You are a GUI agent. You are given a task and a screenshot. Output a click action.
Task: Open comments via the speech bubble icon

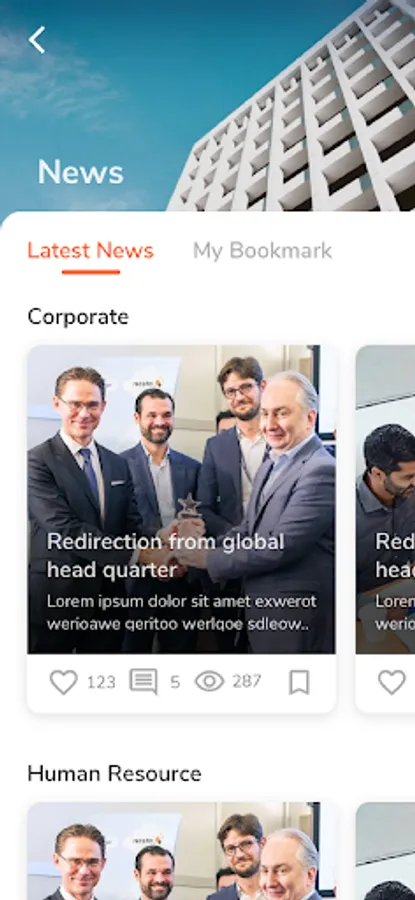(x=143, y=682)
